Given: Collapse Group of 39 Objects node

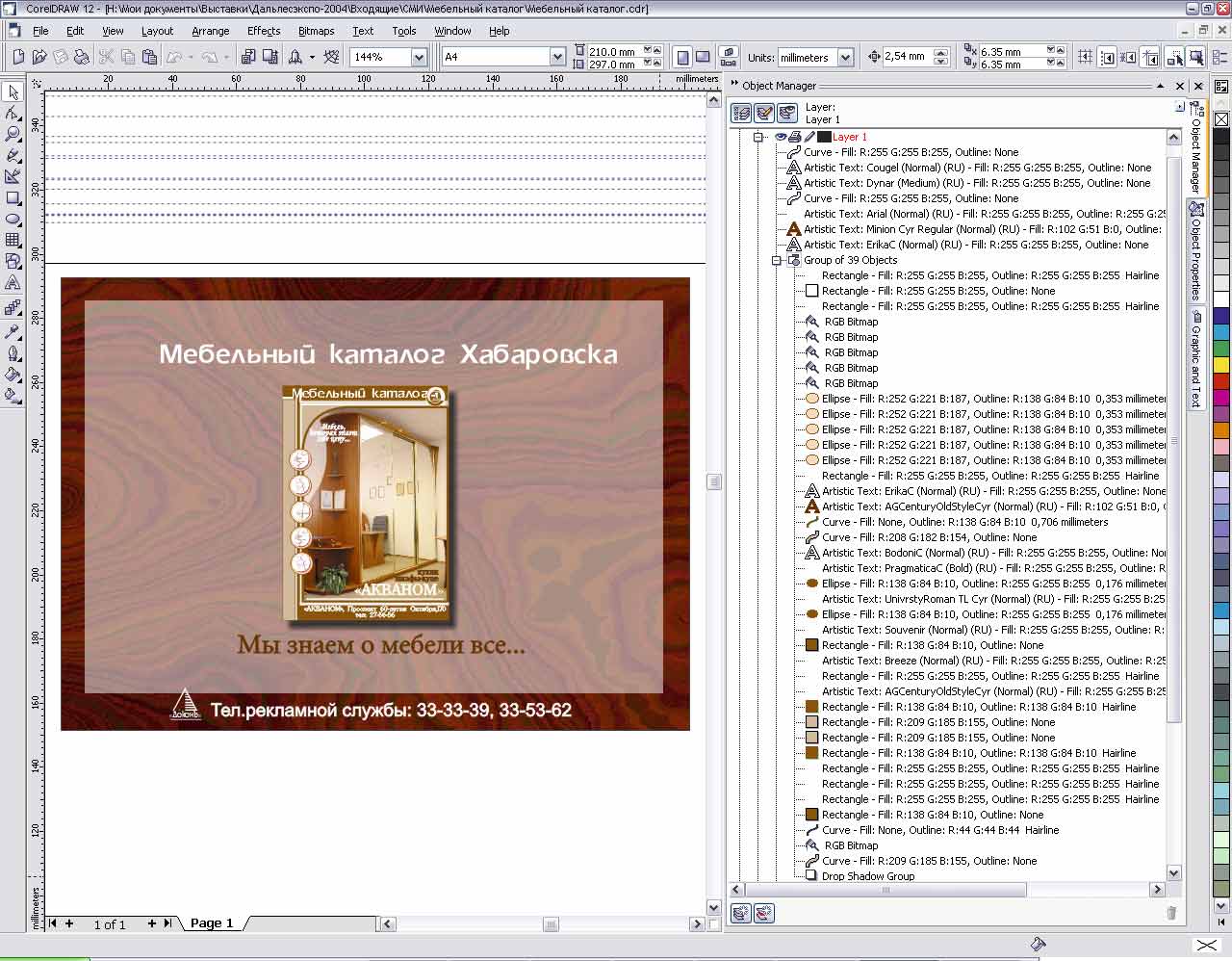Looking at the screenshot, I should (x=776, y=260).
